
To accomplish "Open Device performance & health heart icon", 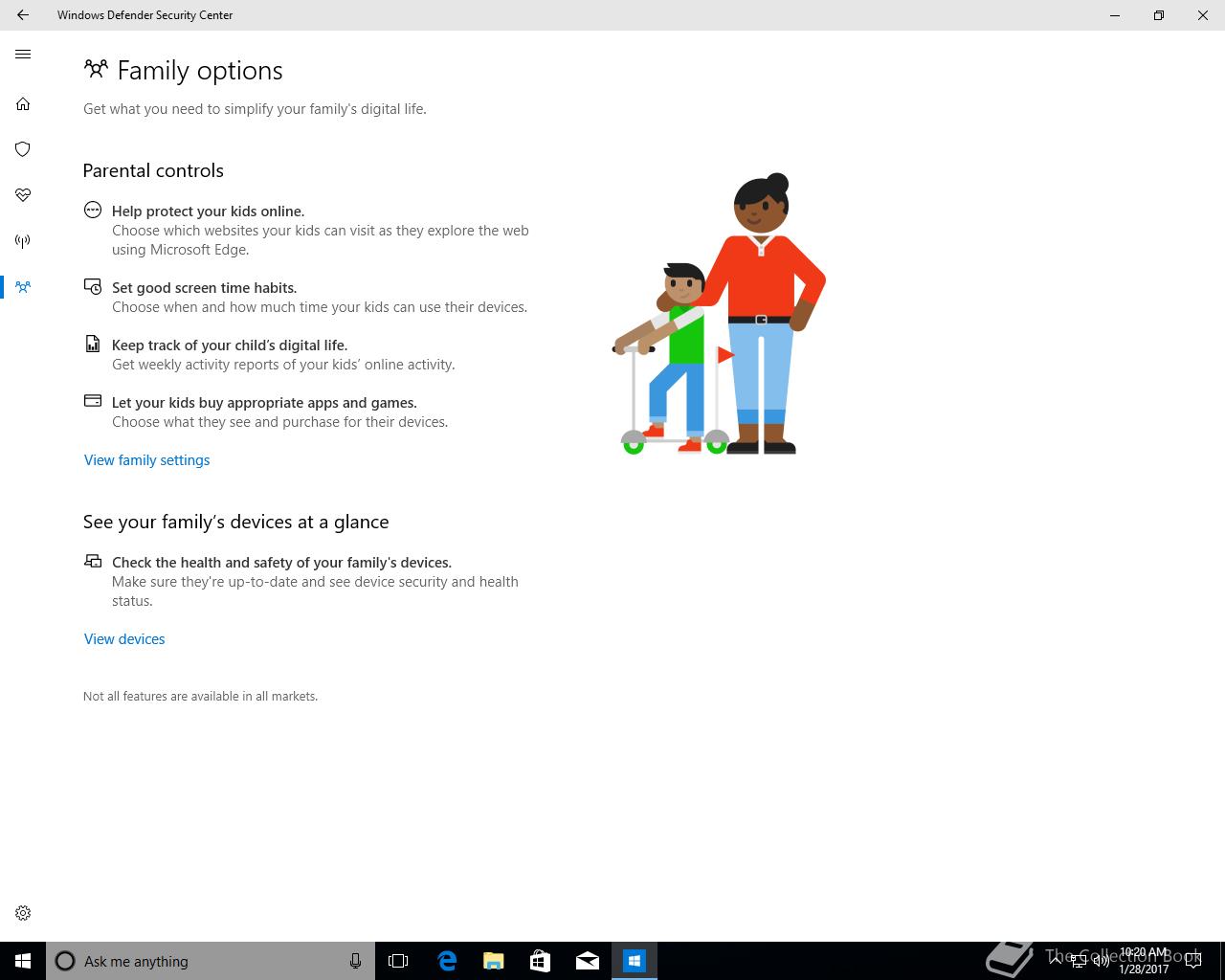I will [23, 195].
